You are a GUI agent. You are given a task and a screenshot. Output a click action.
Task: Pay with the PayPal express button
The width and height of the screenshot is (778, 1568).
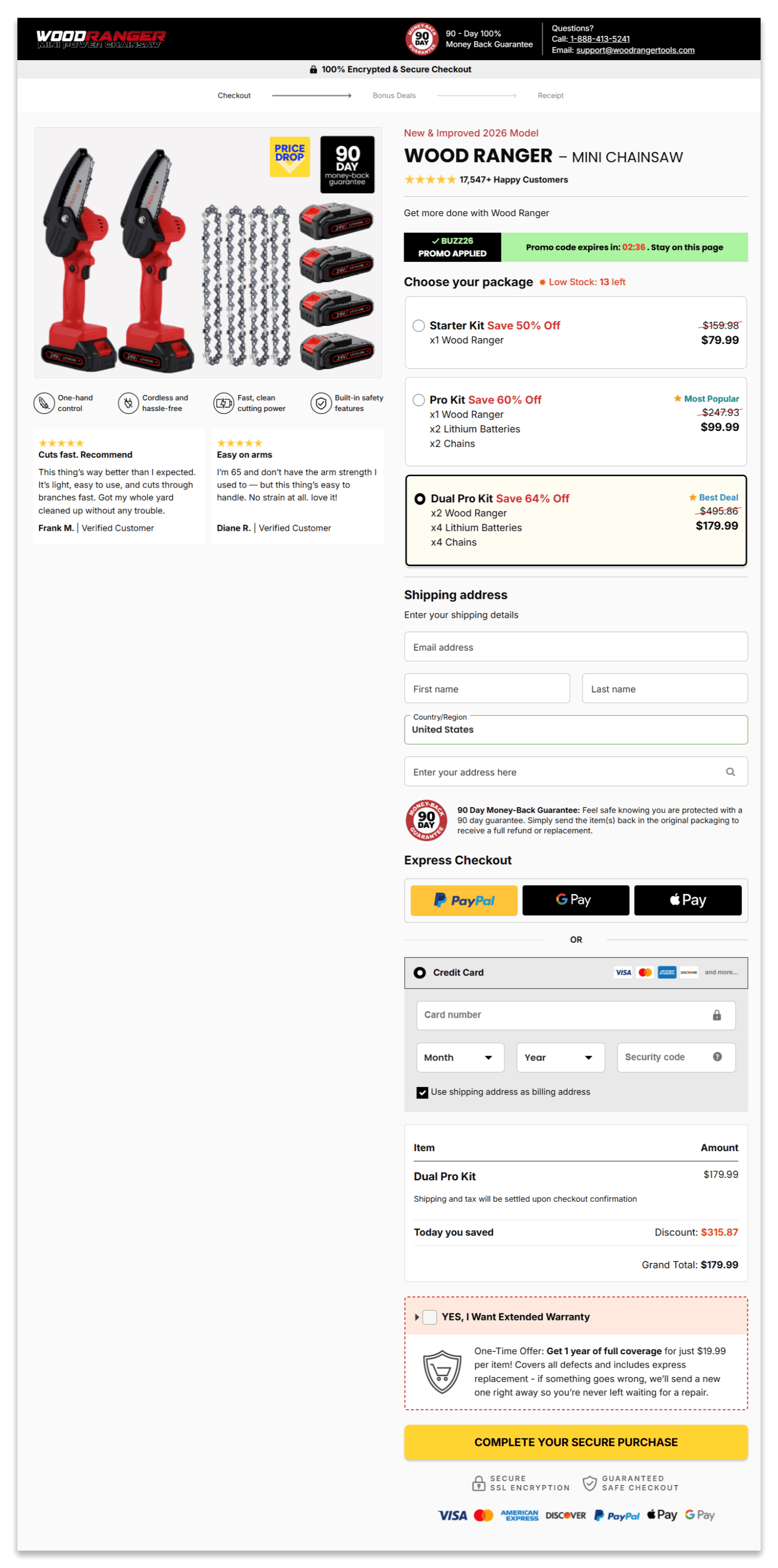463,900
